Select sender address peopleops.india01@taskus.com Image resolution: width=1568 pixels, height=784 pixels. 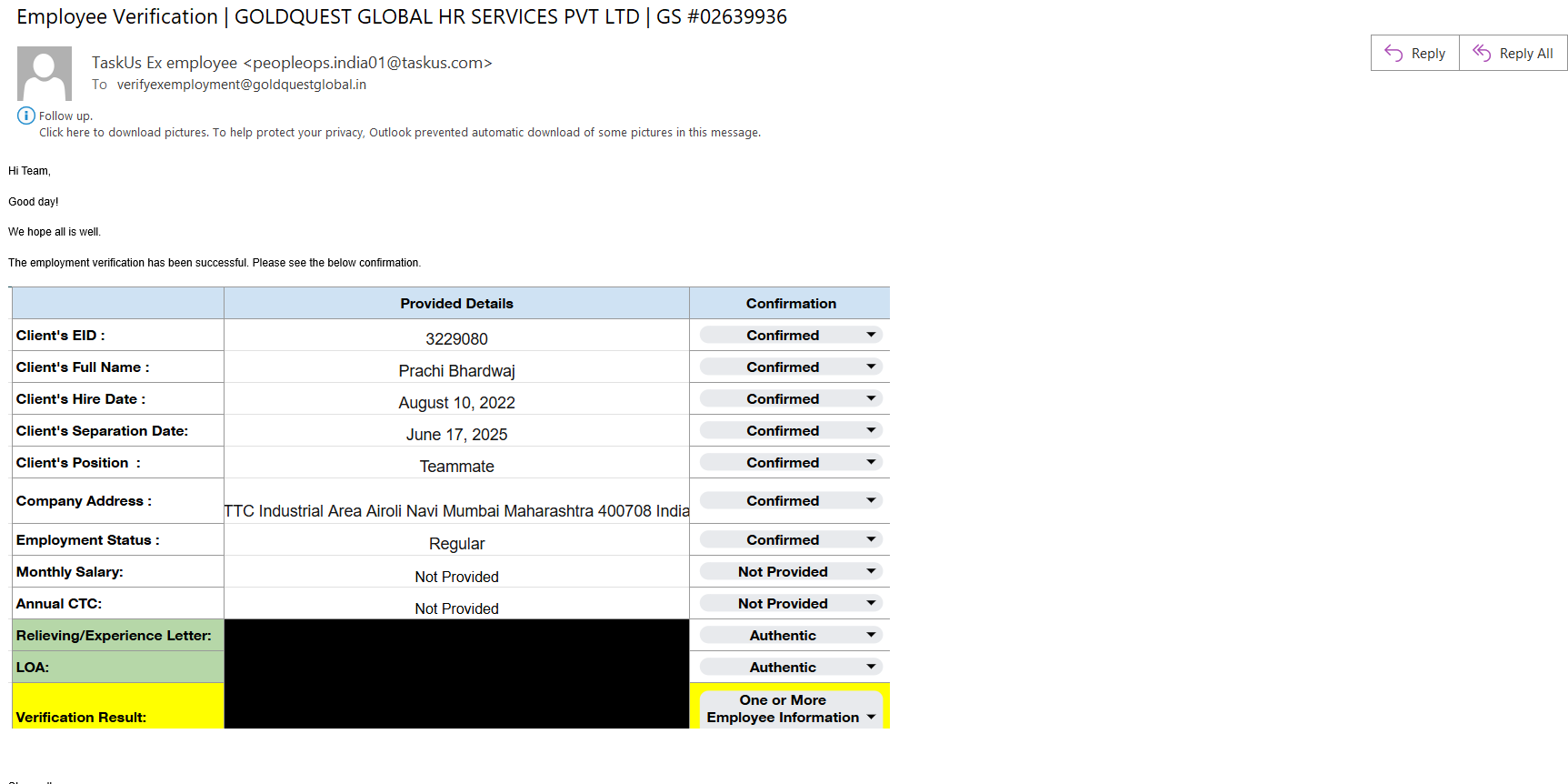coord(367,63)
